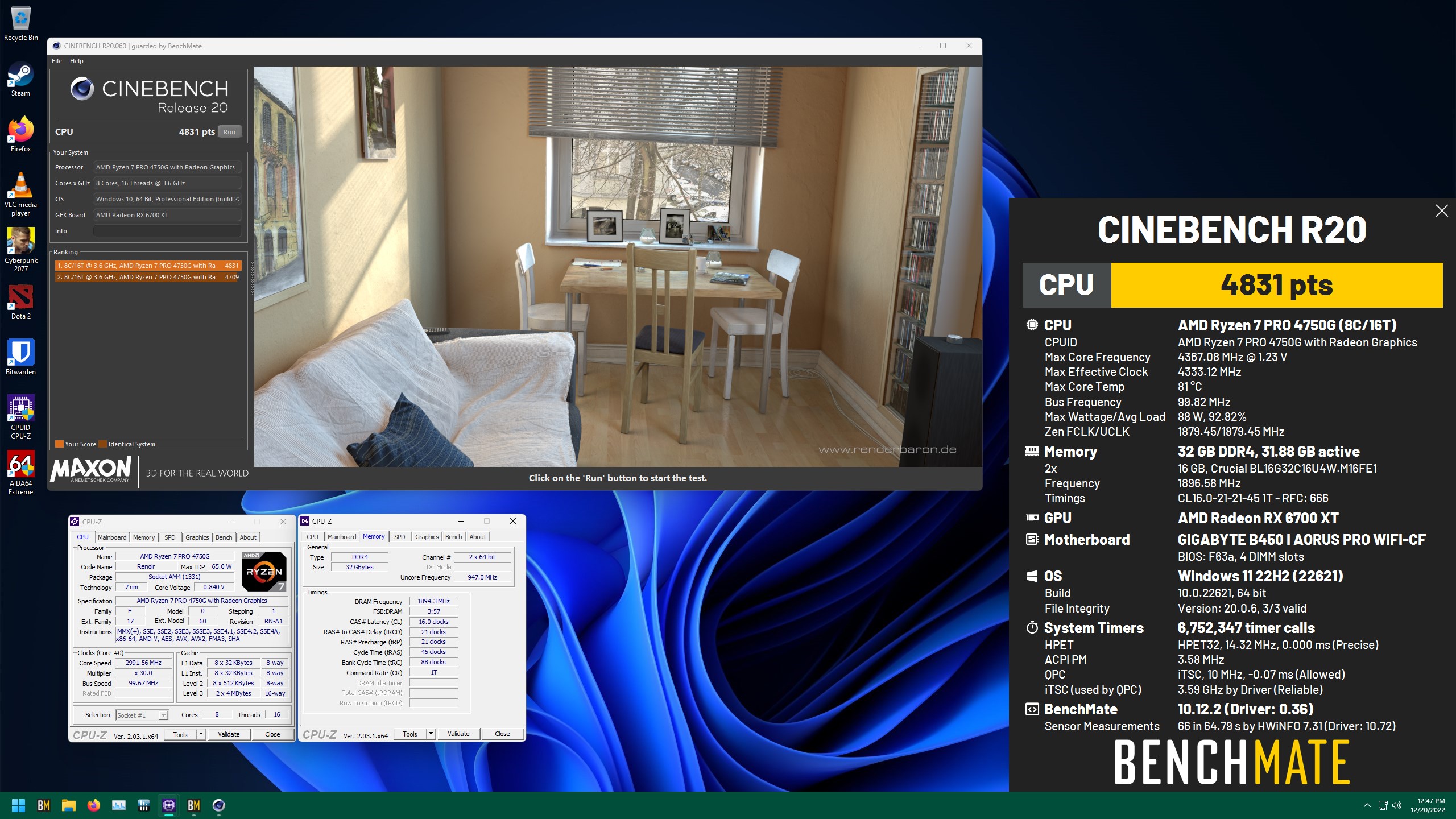Open the Windows Start menu
The width and height of the screenshot is (1456, 819).
click(18, 805)
